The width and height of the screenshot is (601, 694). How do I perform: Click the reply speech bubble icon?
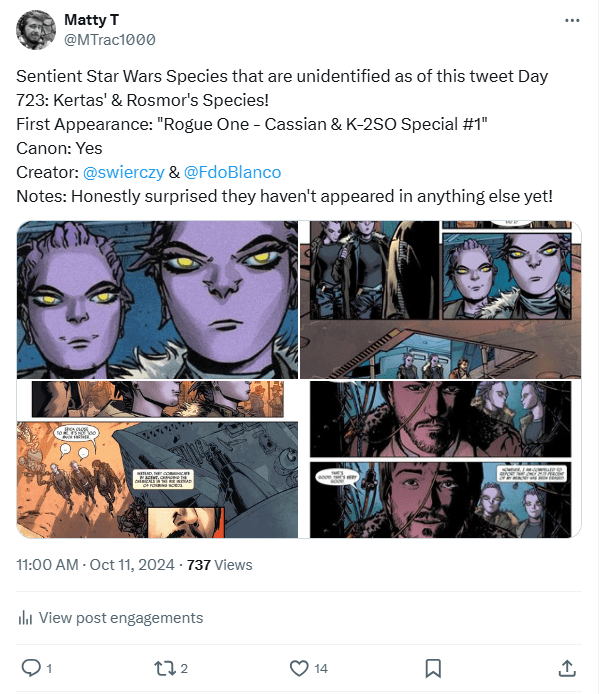[x=31, y=667]
